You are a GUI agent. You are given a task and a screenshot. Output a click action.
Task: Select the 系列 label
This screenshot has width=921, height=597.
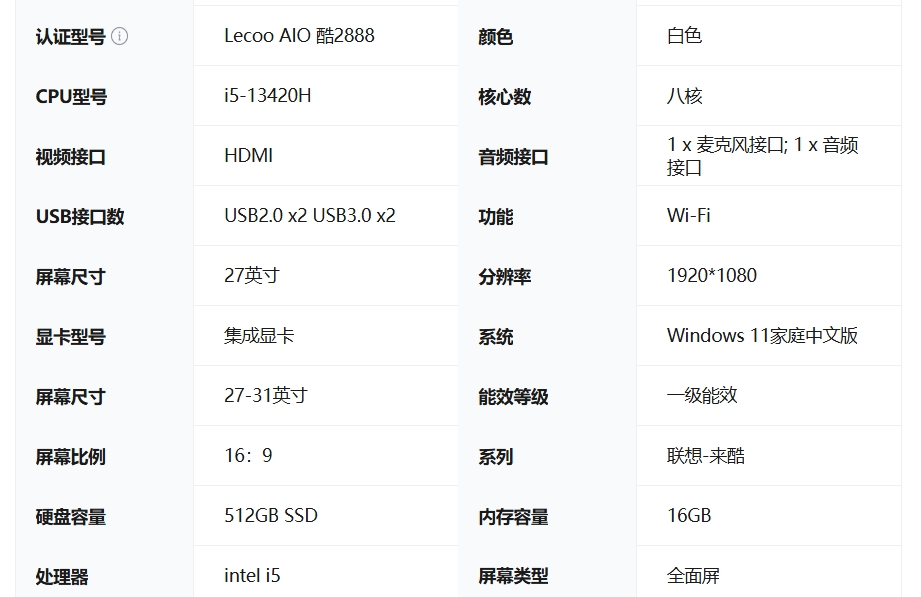tap(496, 457)
